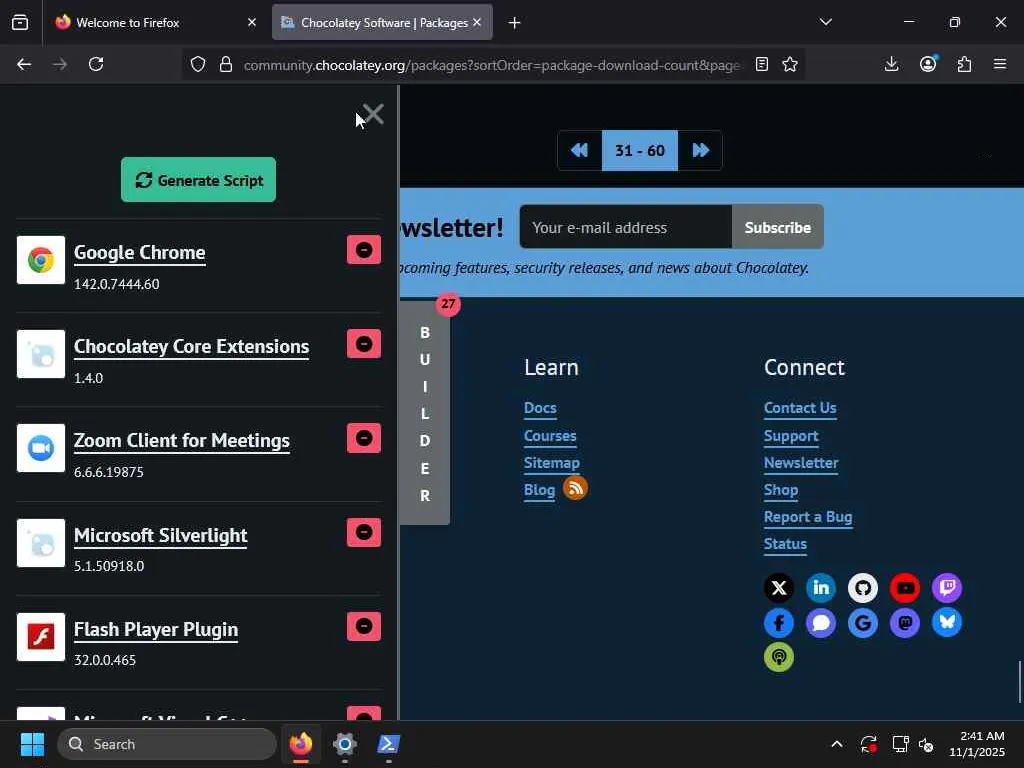Select the Chocolatey Software Packages tab
Viewport: 1024px width, 768px height.
382,23
